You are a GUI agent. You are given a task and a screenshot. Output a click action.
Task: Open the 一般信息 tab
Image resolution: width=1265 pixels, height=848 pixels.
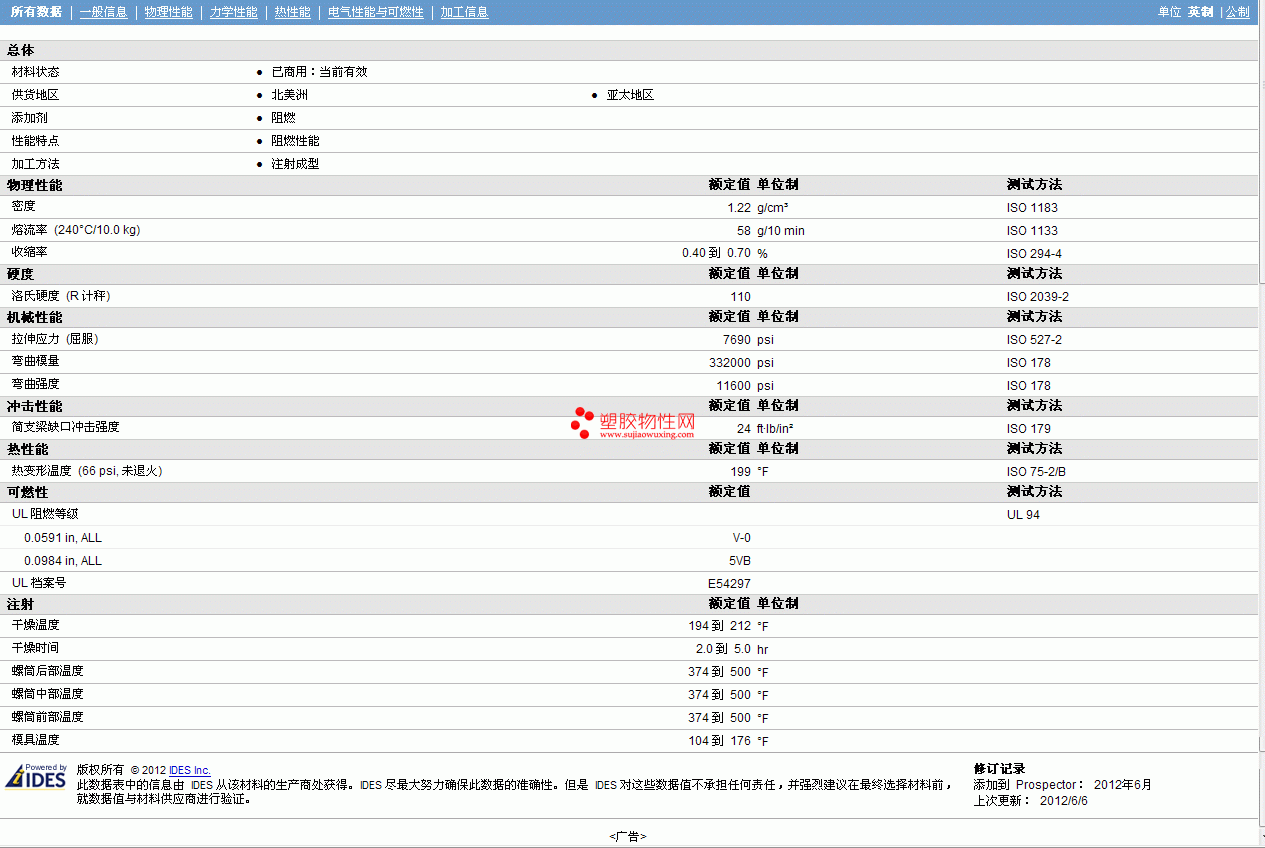[103, 12]
